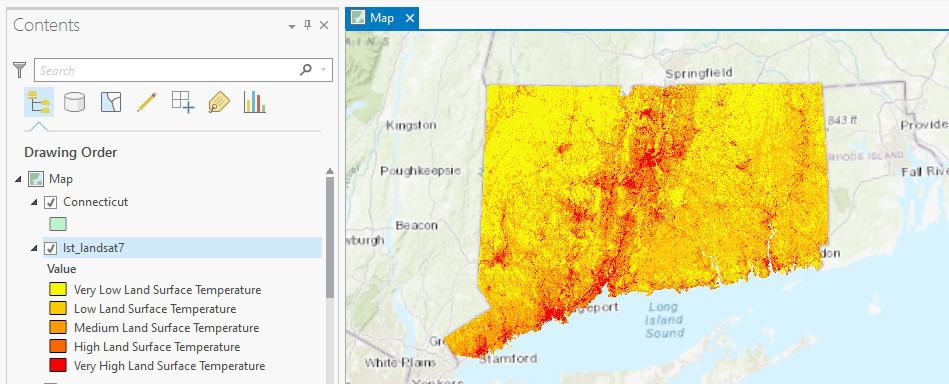
Task: Switch to the Map view tab
Action: (x=381, y=18)
